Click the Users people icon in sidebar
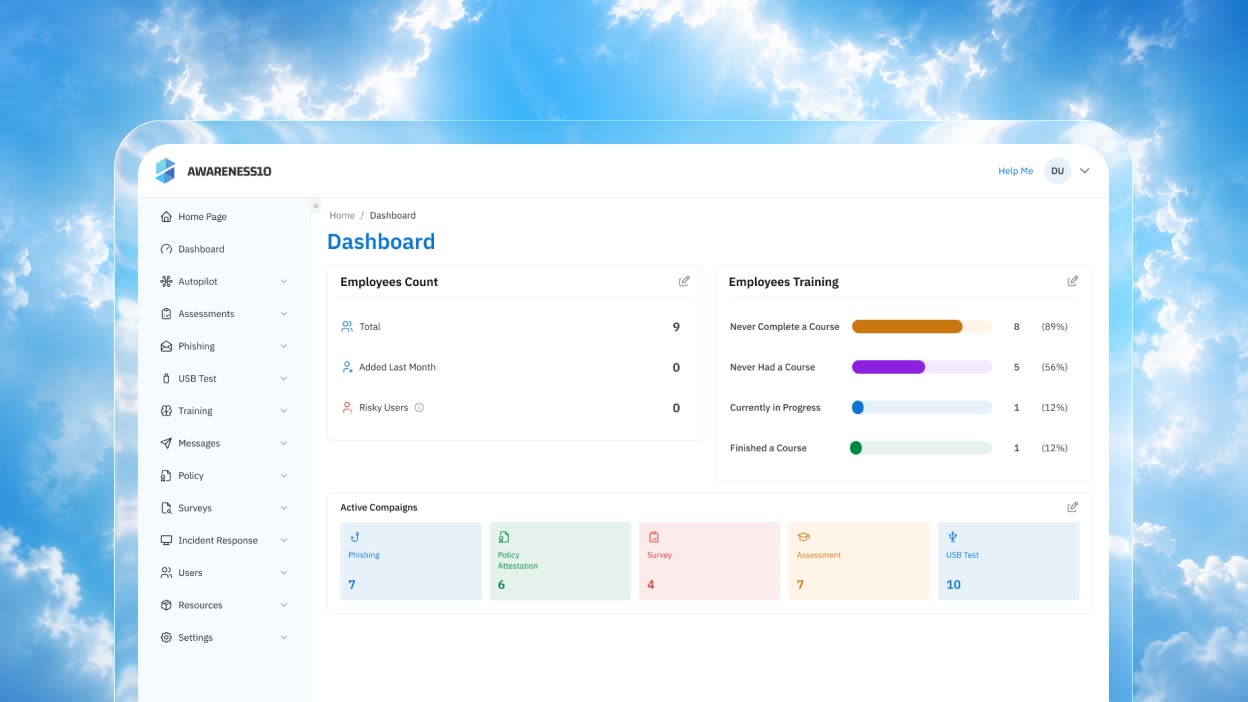Viewport: 1248px width, 702px height. 166,573
